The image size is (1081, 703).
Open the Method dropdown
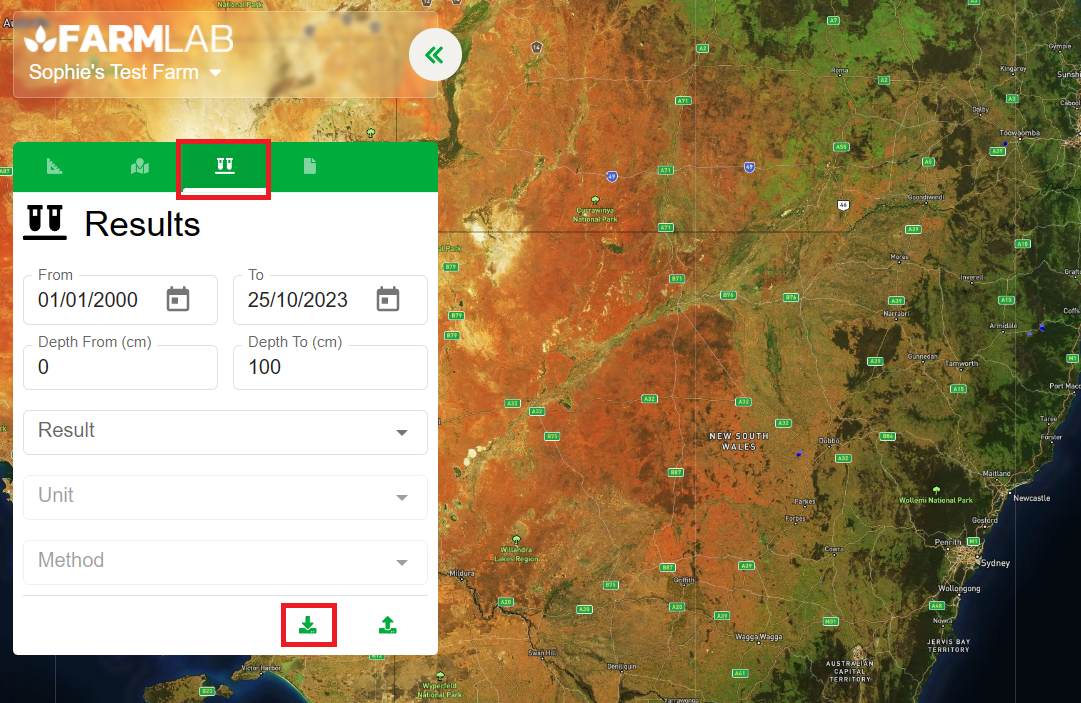pyautogui.click(x=225, y=562)
